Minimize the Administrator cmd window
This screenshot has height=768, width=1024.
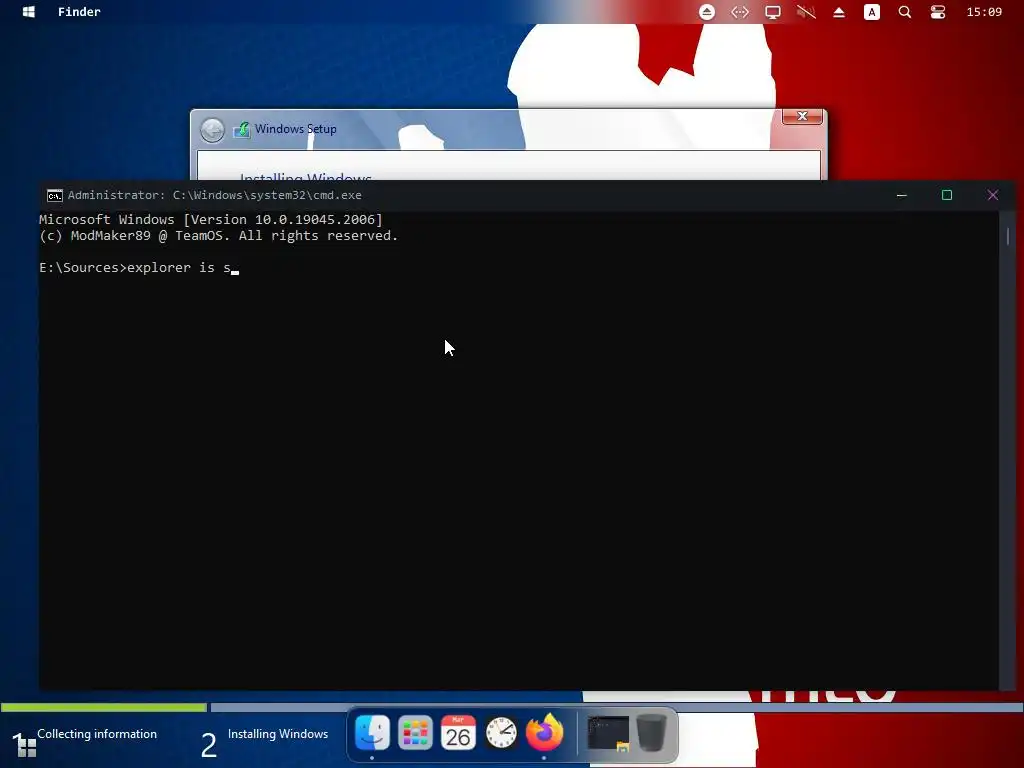point(902,195)
